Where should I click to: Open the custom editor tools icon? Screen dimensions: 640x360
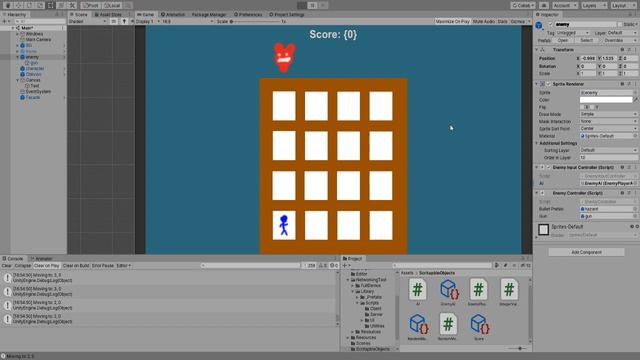(x=72, y=5)
